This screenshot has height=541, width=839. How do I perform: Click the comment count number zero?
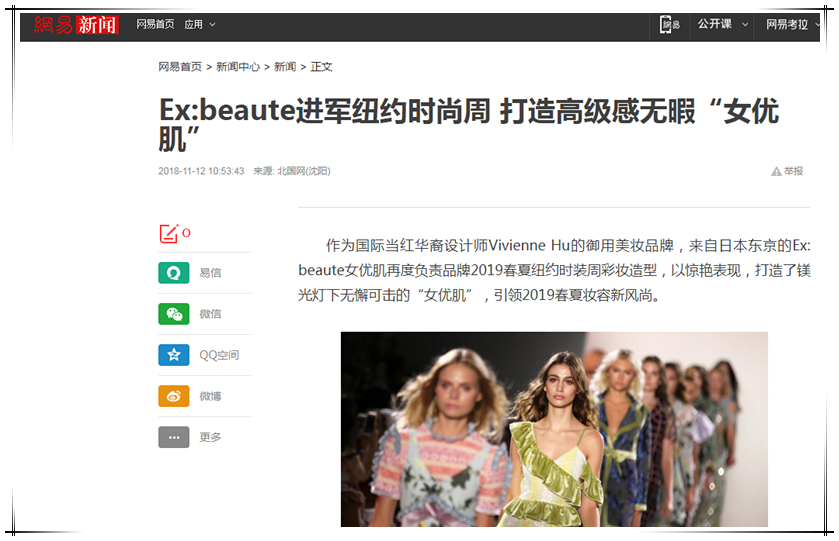[186, 233]
